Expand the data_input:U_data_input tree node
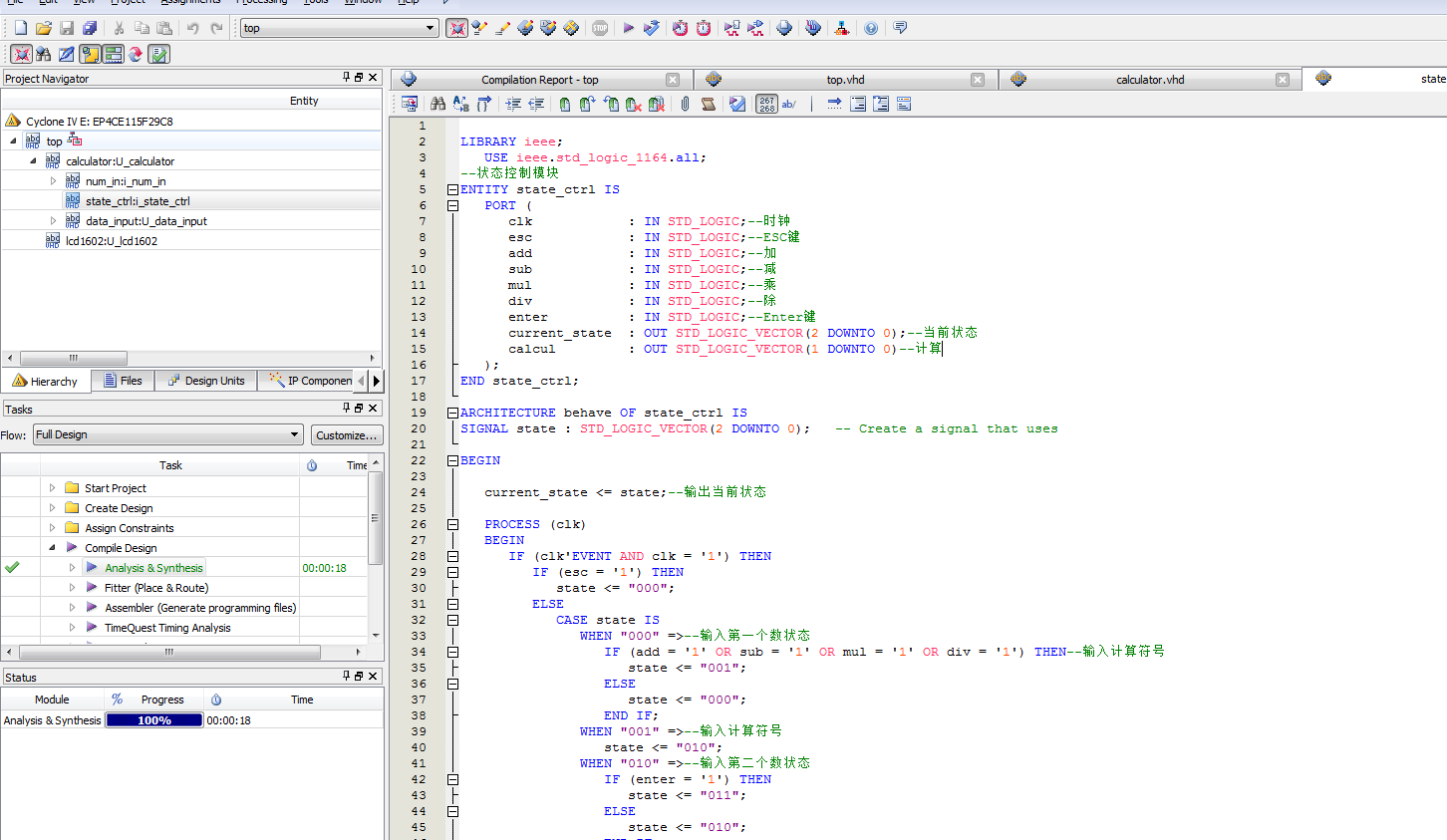Viewport: 1447px width, 840px height. coord(54,221)
